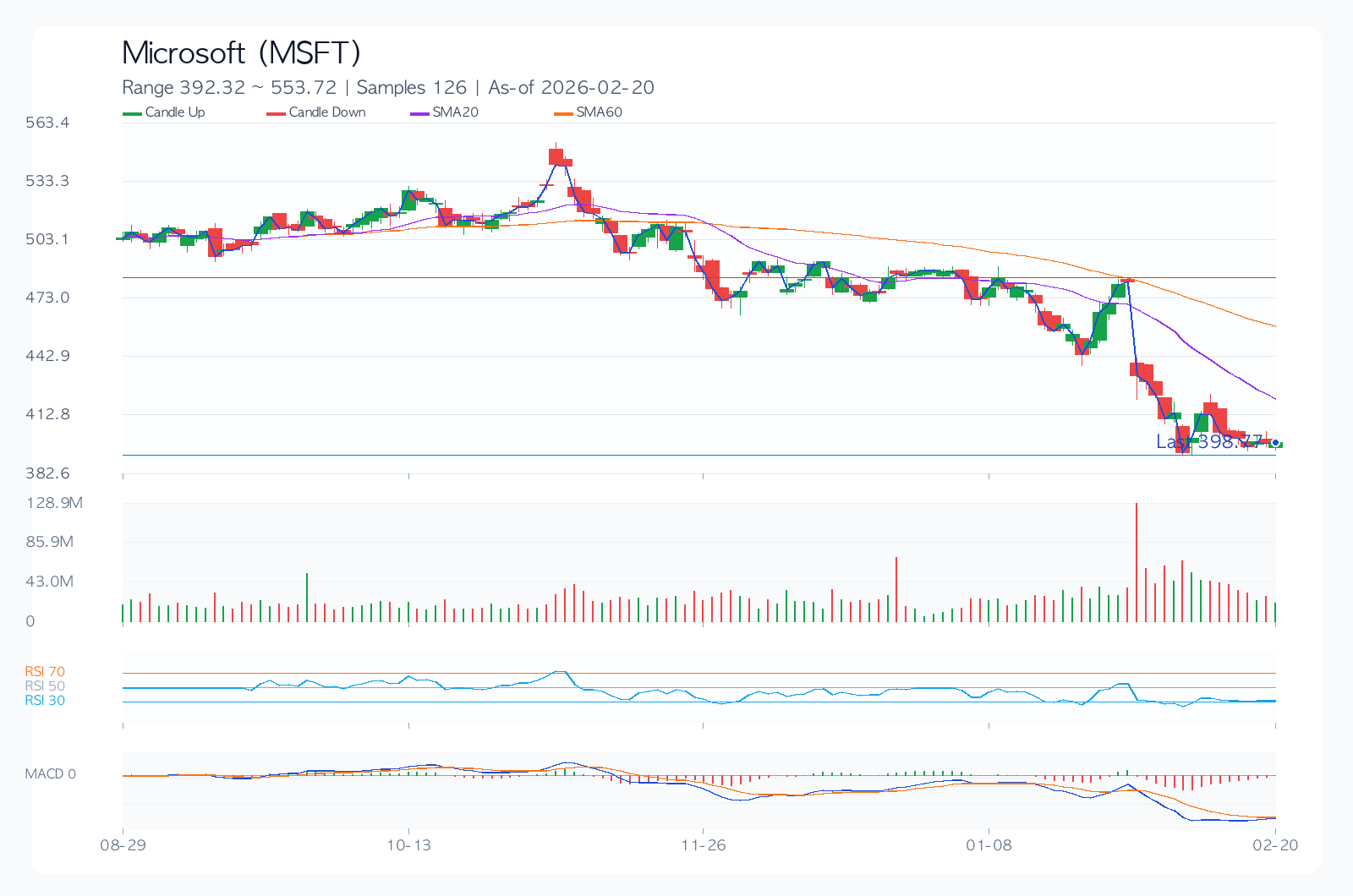
Task: Click the MACD 0 axis label
Action: coord(50,774)
